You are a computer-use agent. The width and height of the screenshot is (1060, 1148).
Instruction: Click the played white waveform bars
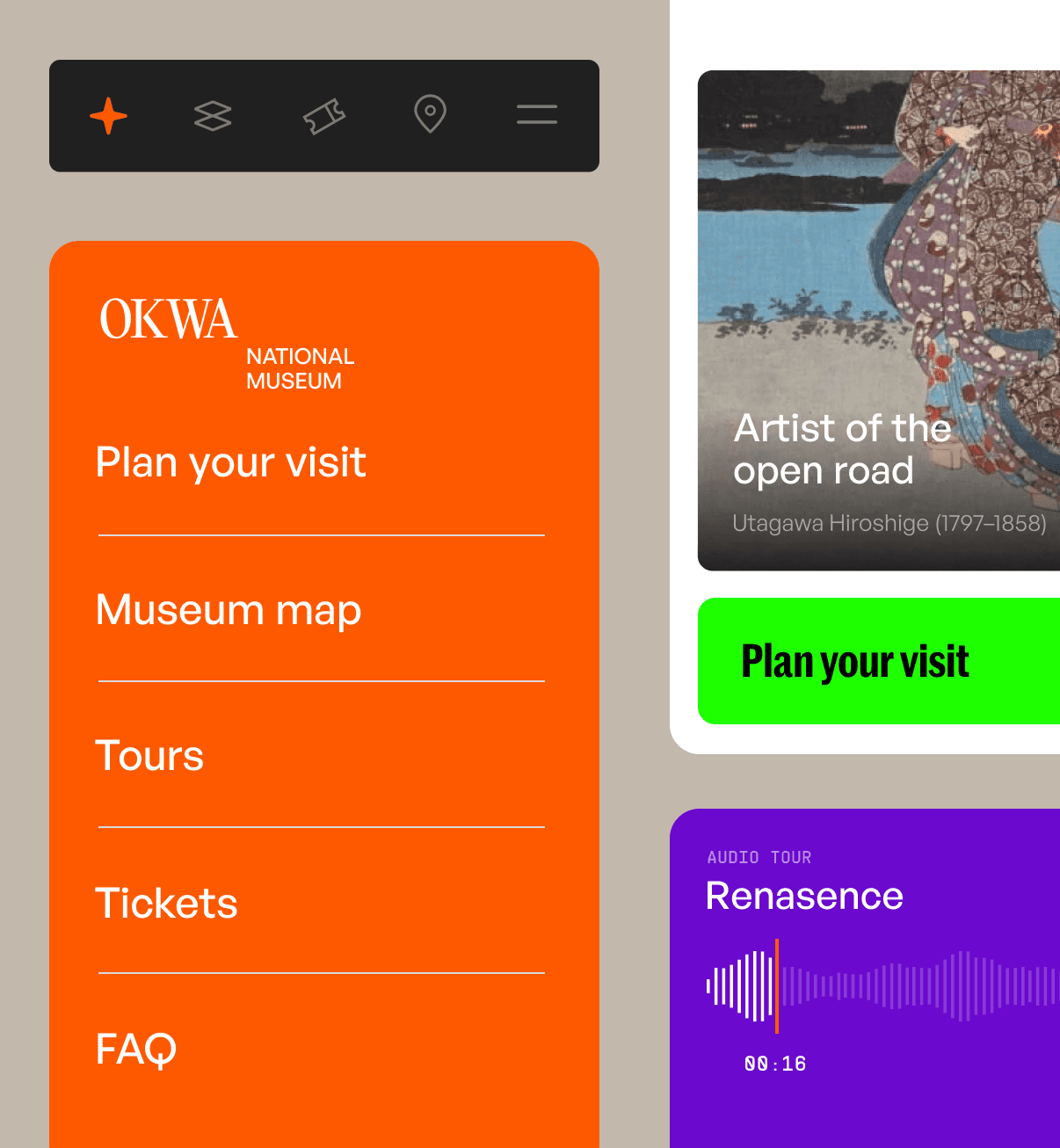740,985
